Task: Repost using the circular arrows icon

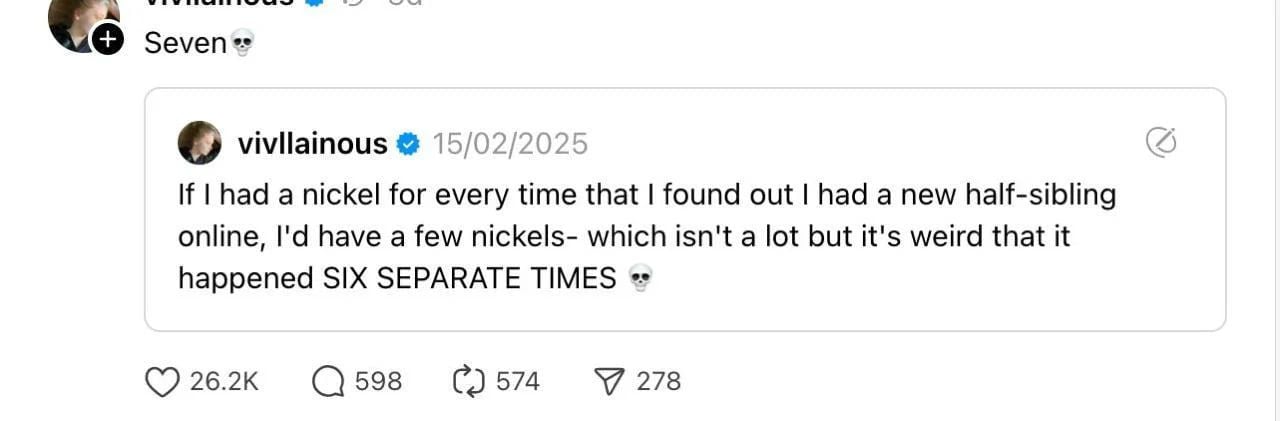Action: click(x=467, y=381)
